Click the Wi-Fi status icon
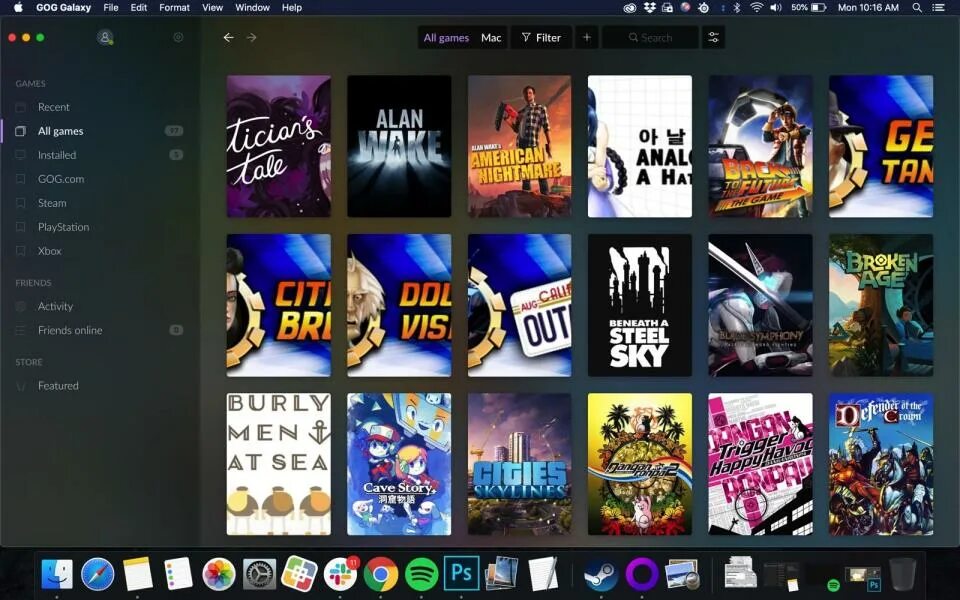 (757, 7)
